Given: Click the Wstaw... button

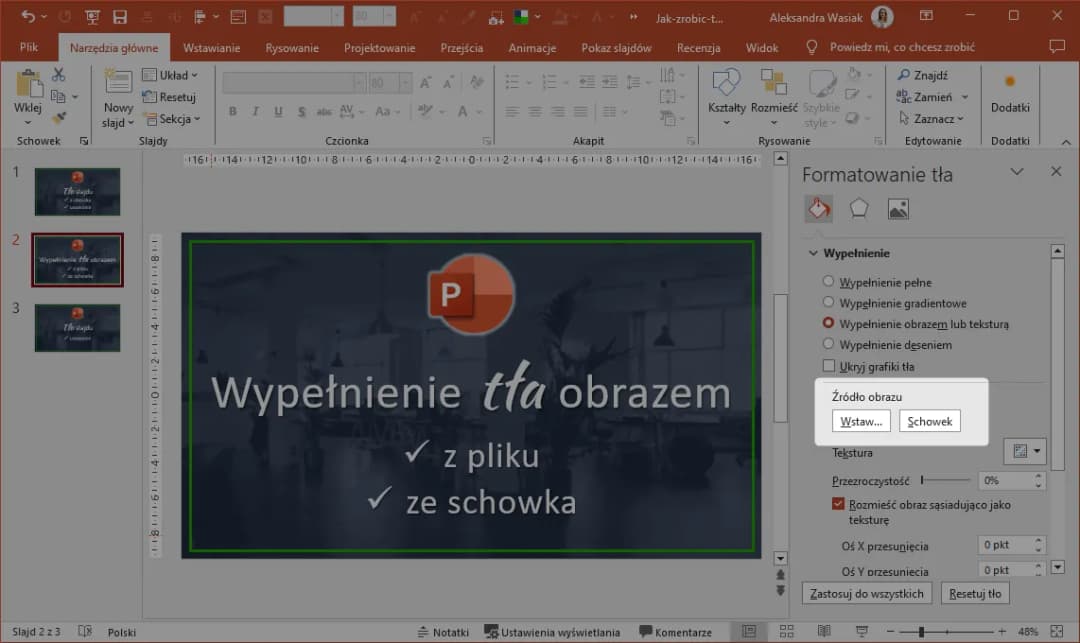Looking at the screenshot, I should point(861,421).
